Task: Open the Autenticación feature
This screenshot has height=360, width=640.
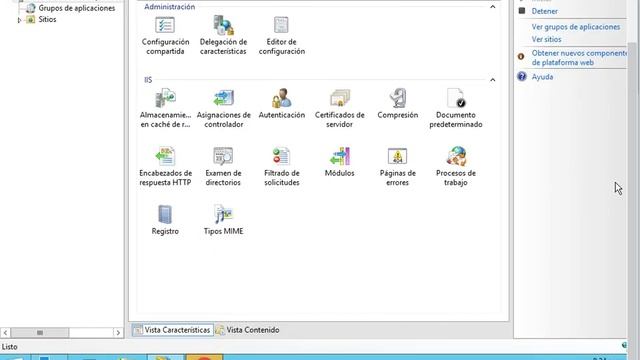Action: coord(282,104)
